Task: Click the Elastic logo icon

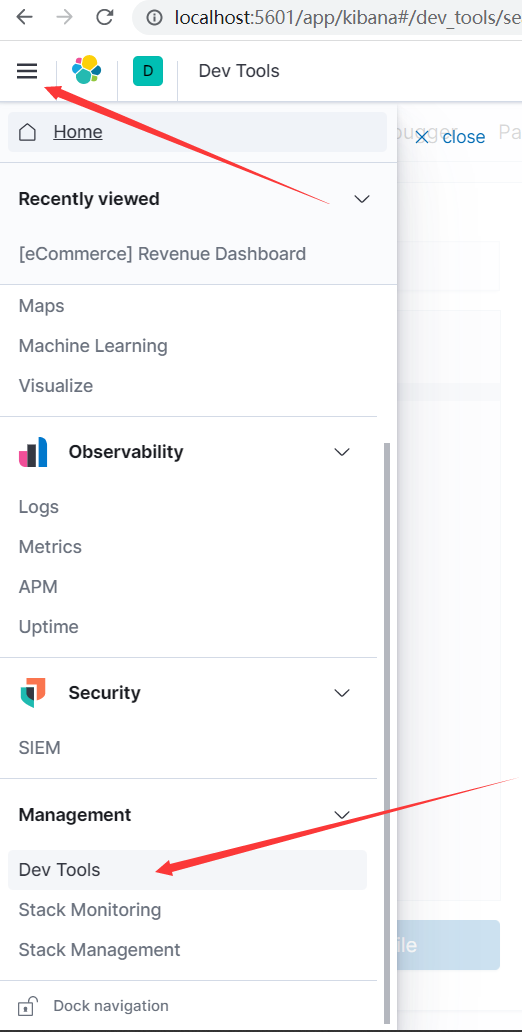Action: point(87,70)
